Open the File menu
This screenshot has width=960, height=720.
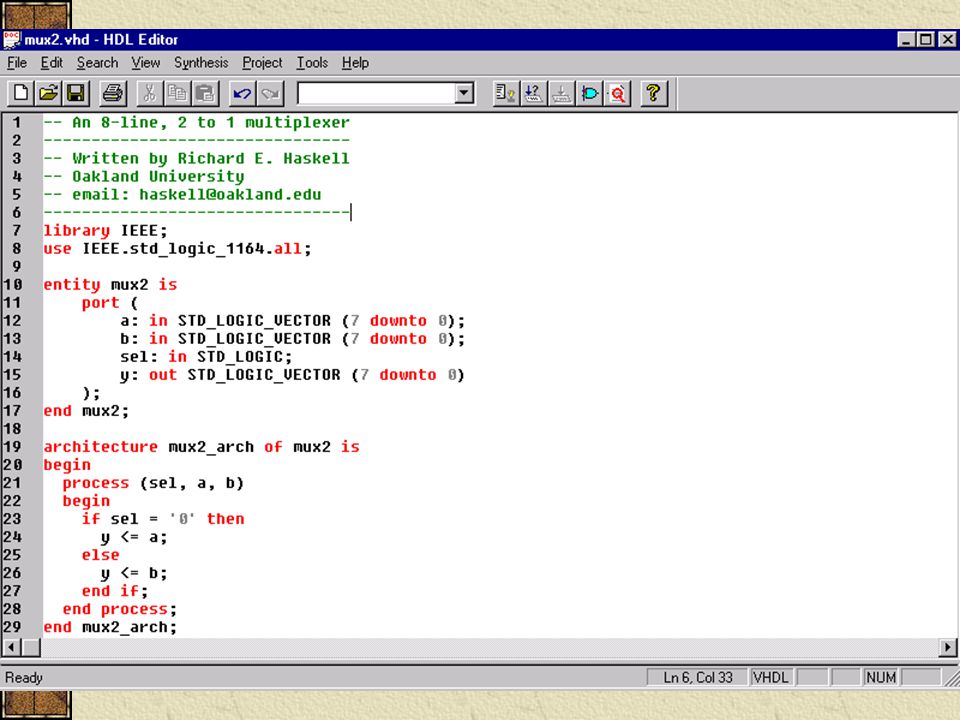(x=17, y=62)
